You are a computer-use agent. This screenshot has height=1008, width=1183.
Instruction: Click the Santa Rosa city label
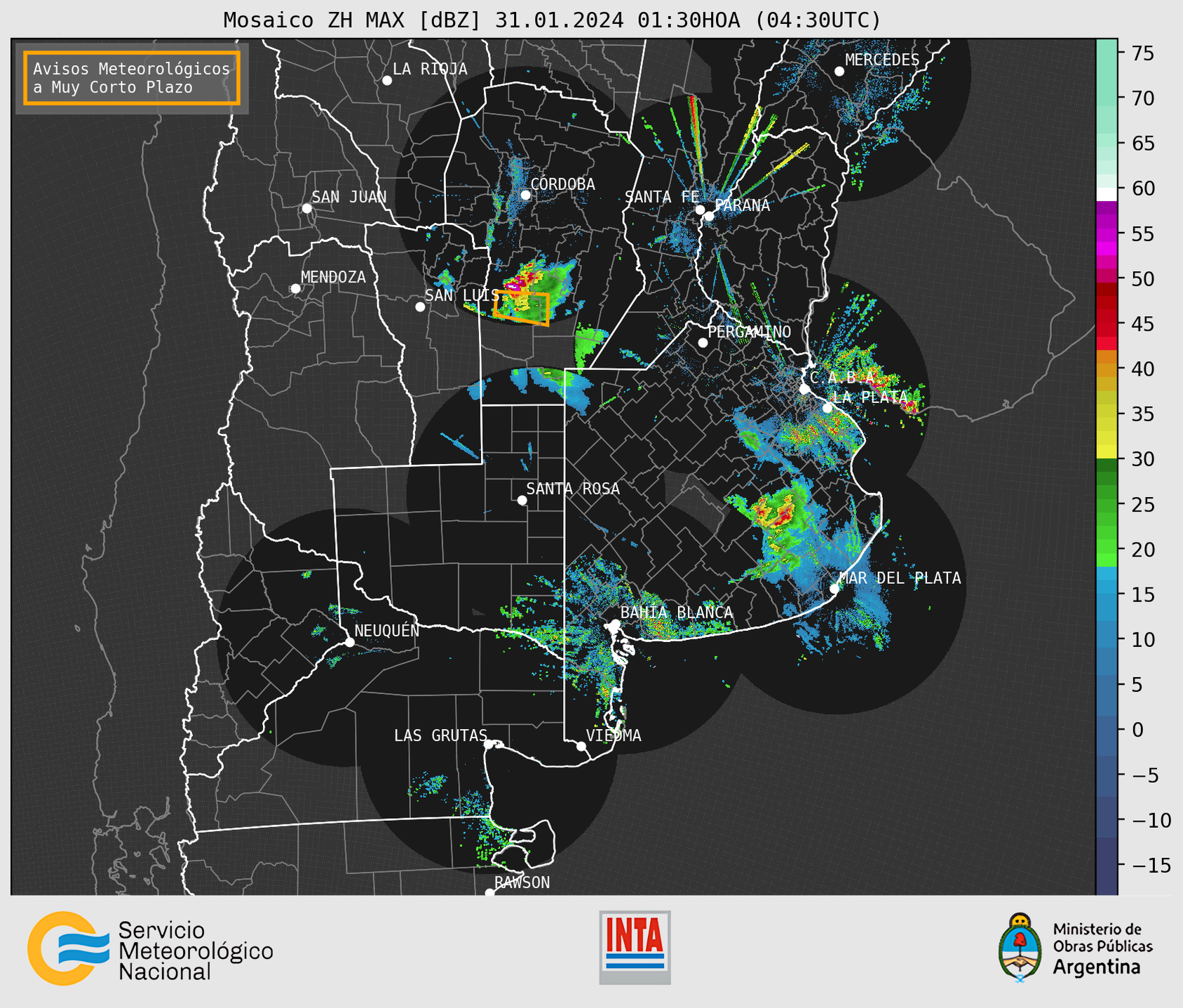tap(573, 489)
